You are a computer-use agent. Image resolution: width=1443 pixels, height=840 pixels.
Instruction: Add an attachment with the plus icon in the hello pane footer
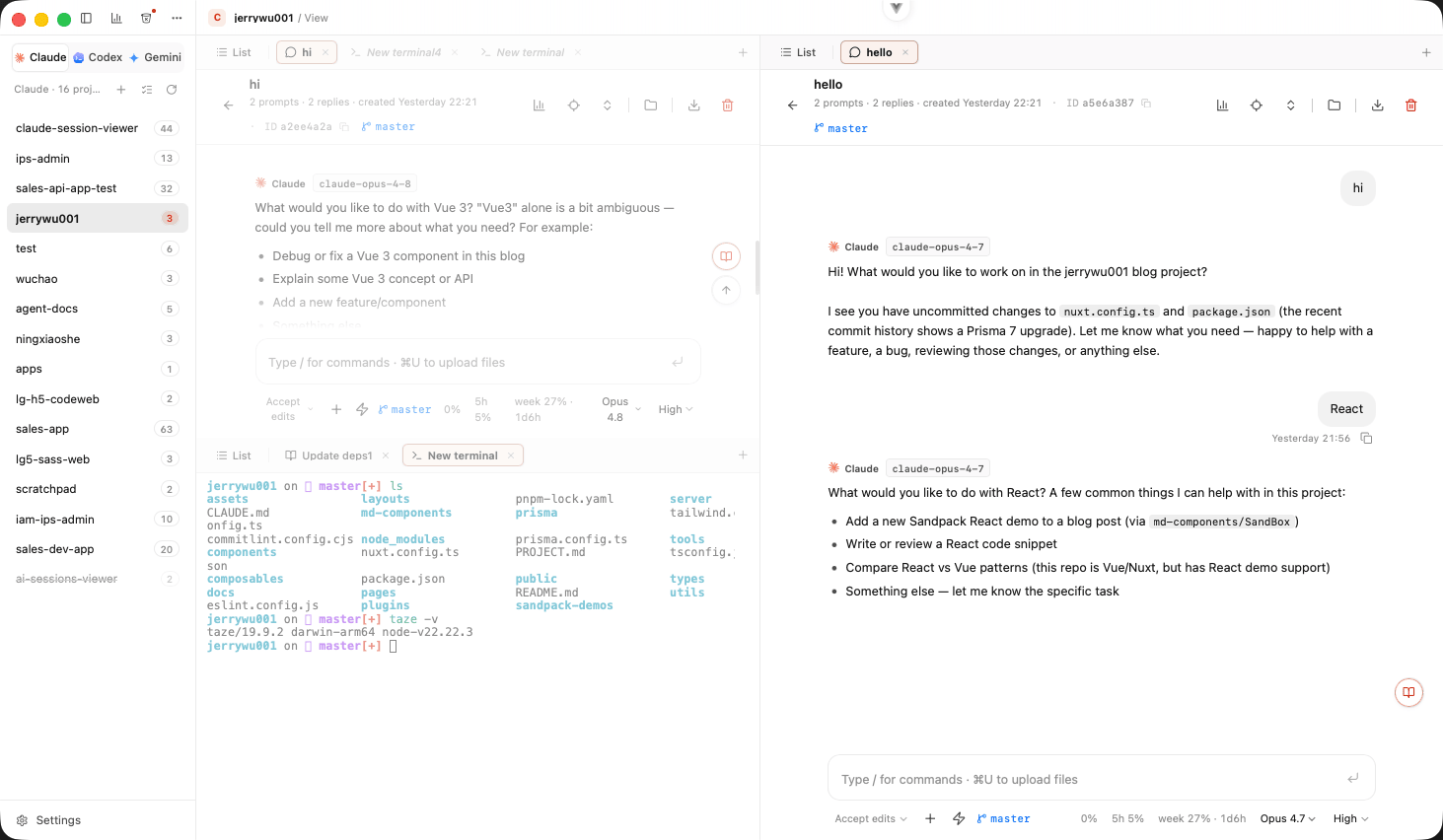tap(930, 818)
